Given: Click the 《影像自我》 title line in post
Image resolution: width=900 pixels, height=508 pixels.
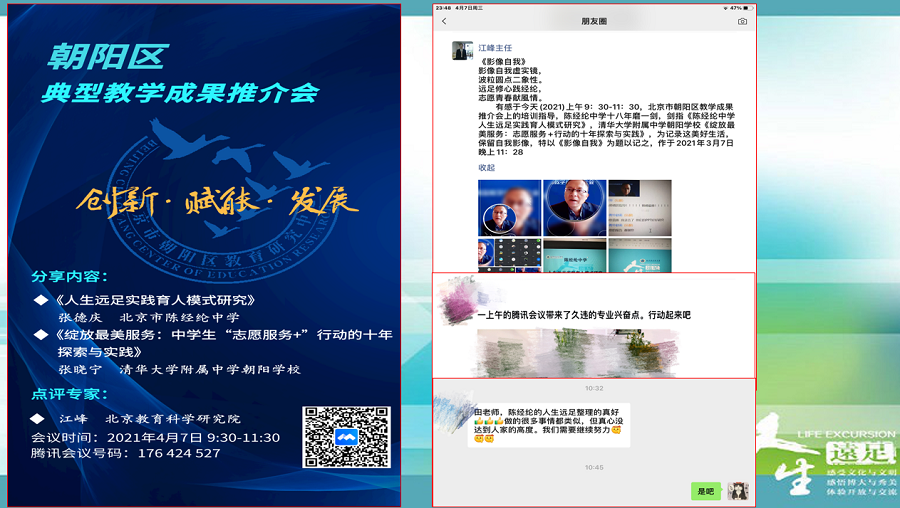Looking at the screenshot, I should (x=503, y=61).
